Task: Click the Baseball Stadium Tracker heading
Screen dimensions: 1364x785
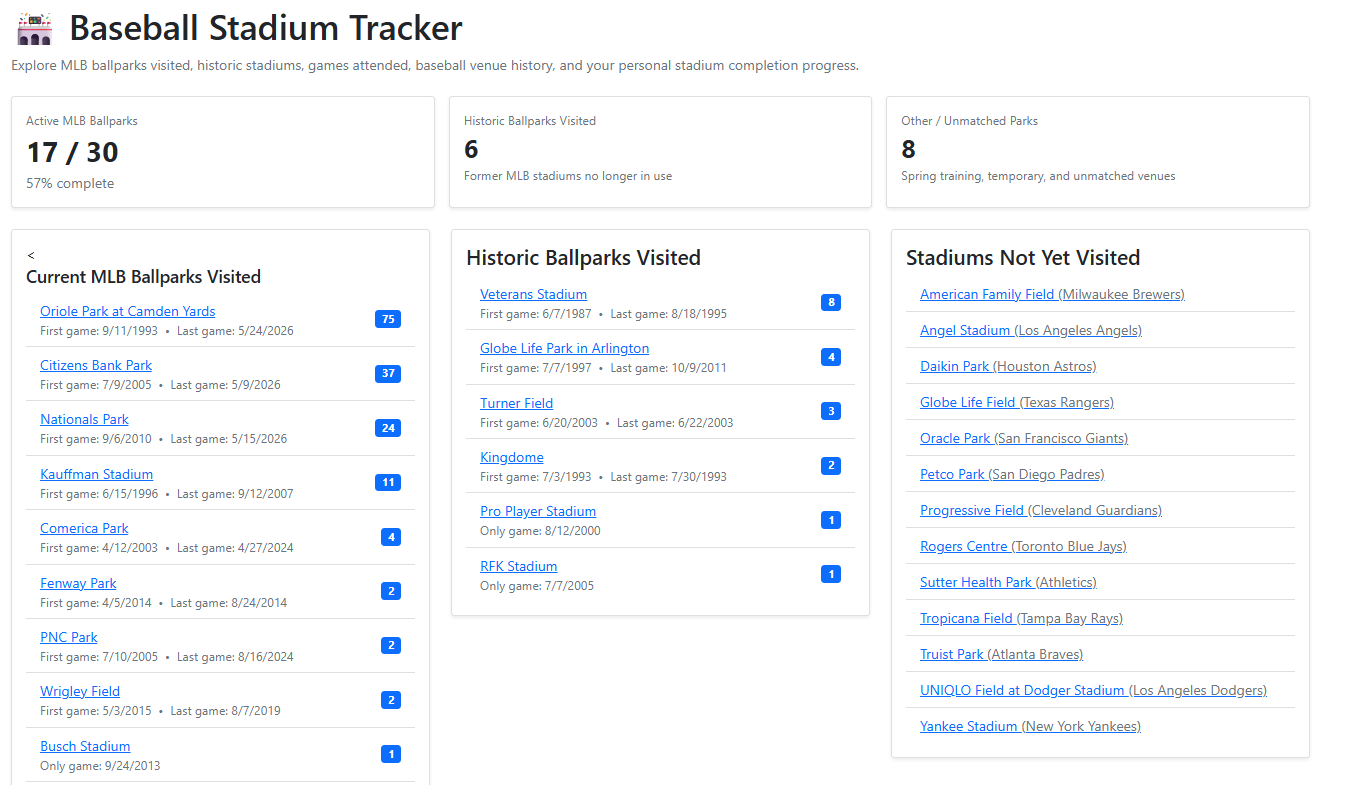Action: click(x=266, y=28)
